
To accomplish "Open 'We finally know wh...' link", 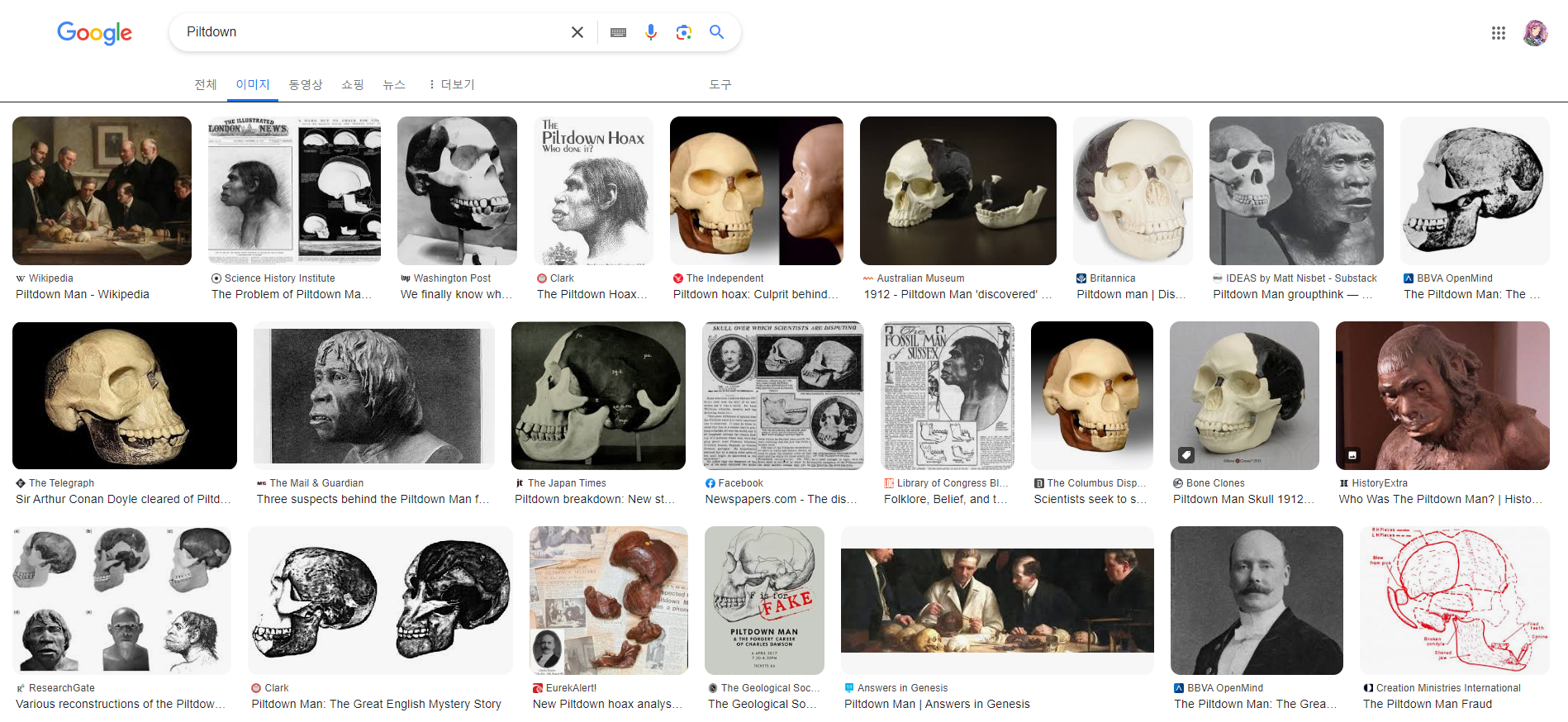I will click(x=456, y=294).
